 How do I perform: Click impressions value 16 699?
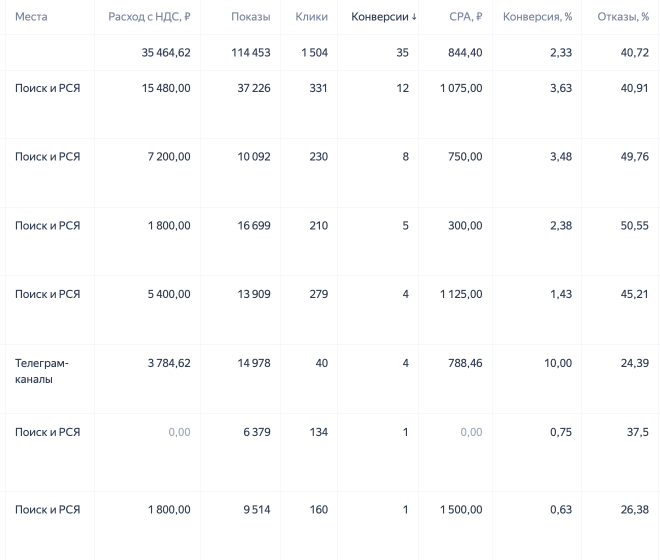[x=254, y=226]
